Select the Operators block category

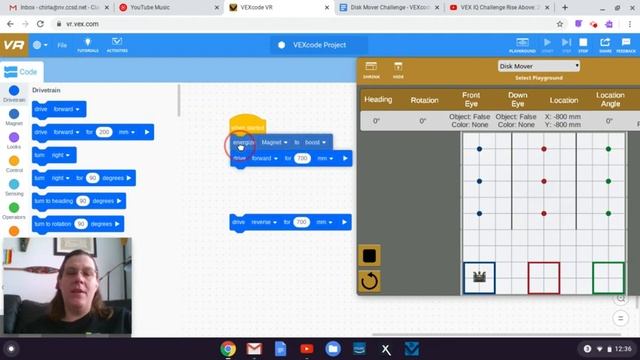[14, 211]
